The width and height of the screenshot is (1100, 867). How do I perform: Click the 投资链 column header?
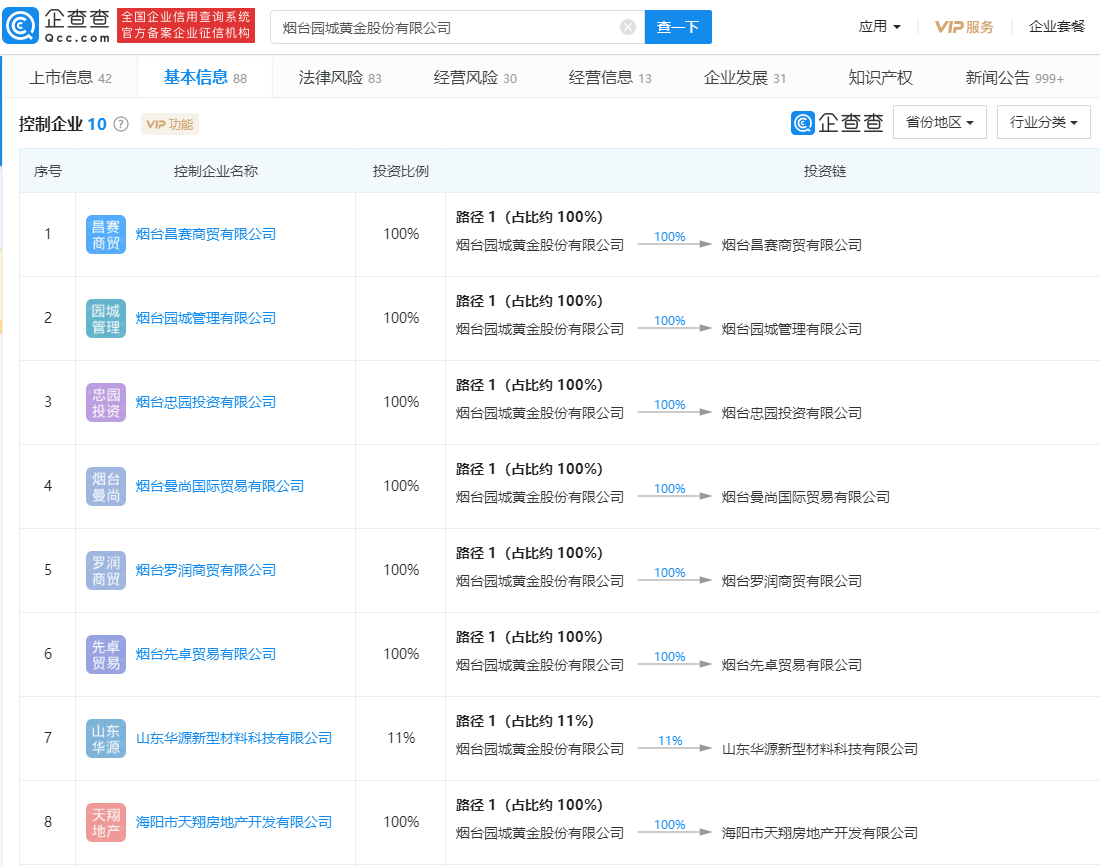tap(824, 171)
